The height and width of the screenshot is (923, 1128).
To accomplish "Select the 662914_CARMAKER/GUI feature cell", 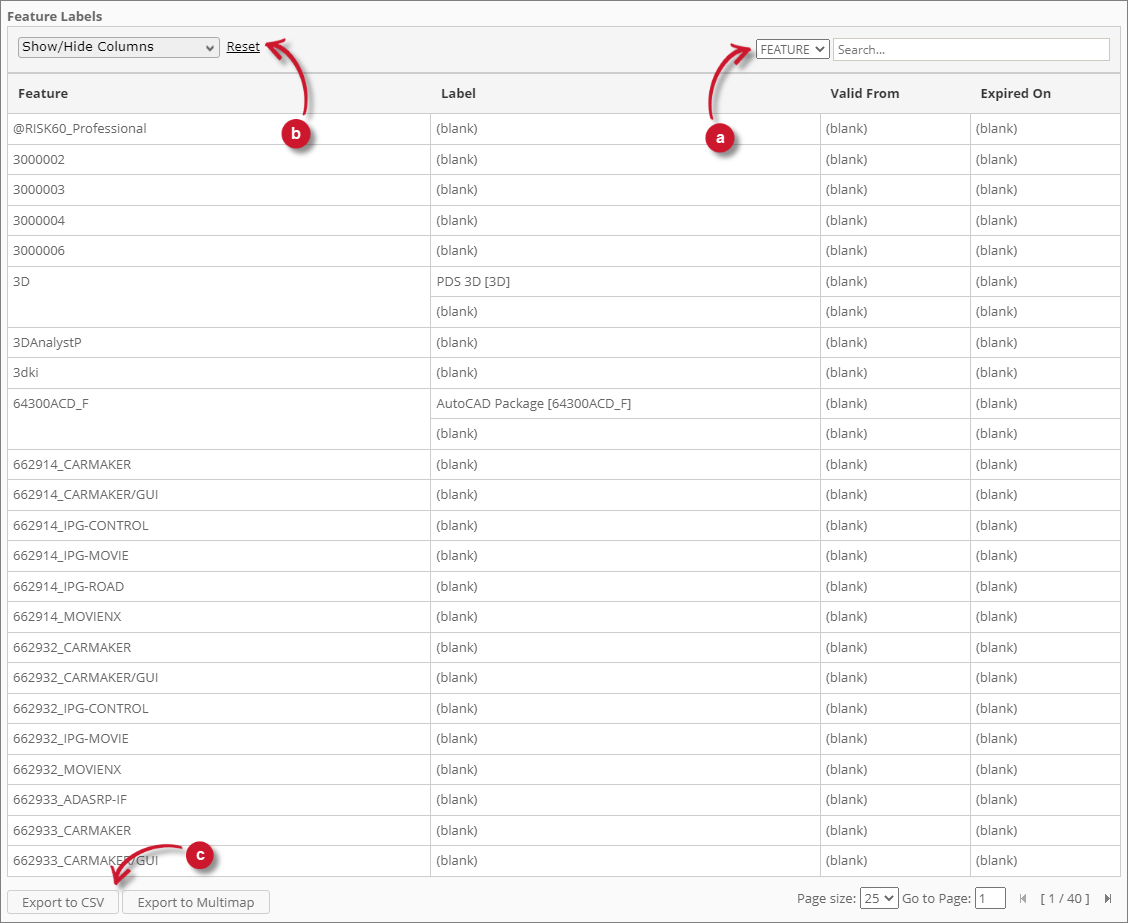I will pyautogui.click(x=219, y=495).
